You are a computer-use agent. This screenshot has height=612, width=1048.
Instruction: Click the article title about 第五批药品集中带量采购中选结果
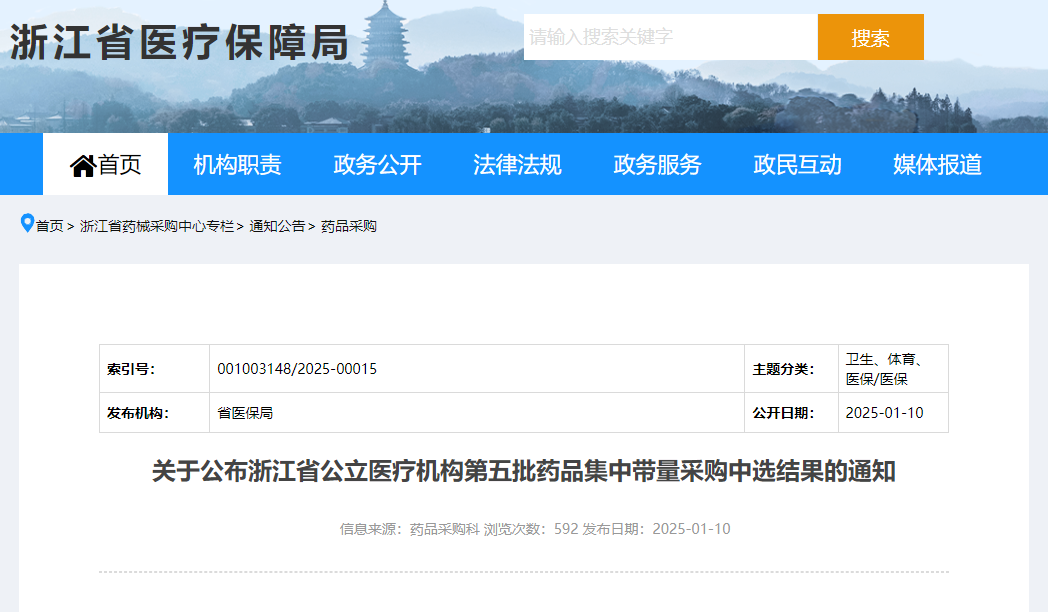[x=524, y=472]
